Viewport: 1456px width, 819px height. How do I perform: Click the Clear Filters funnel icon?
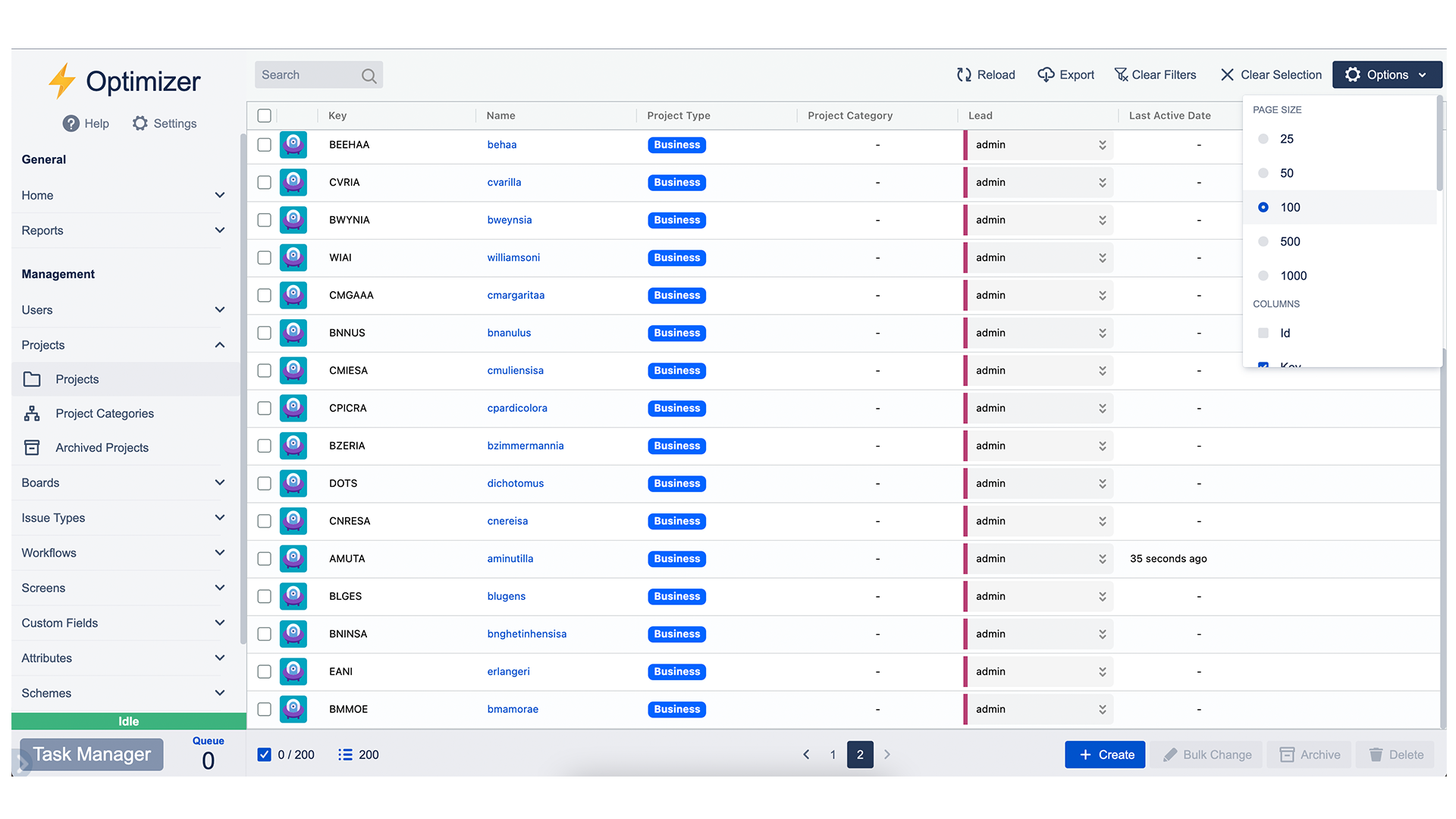[x=1121, y=74]
